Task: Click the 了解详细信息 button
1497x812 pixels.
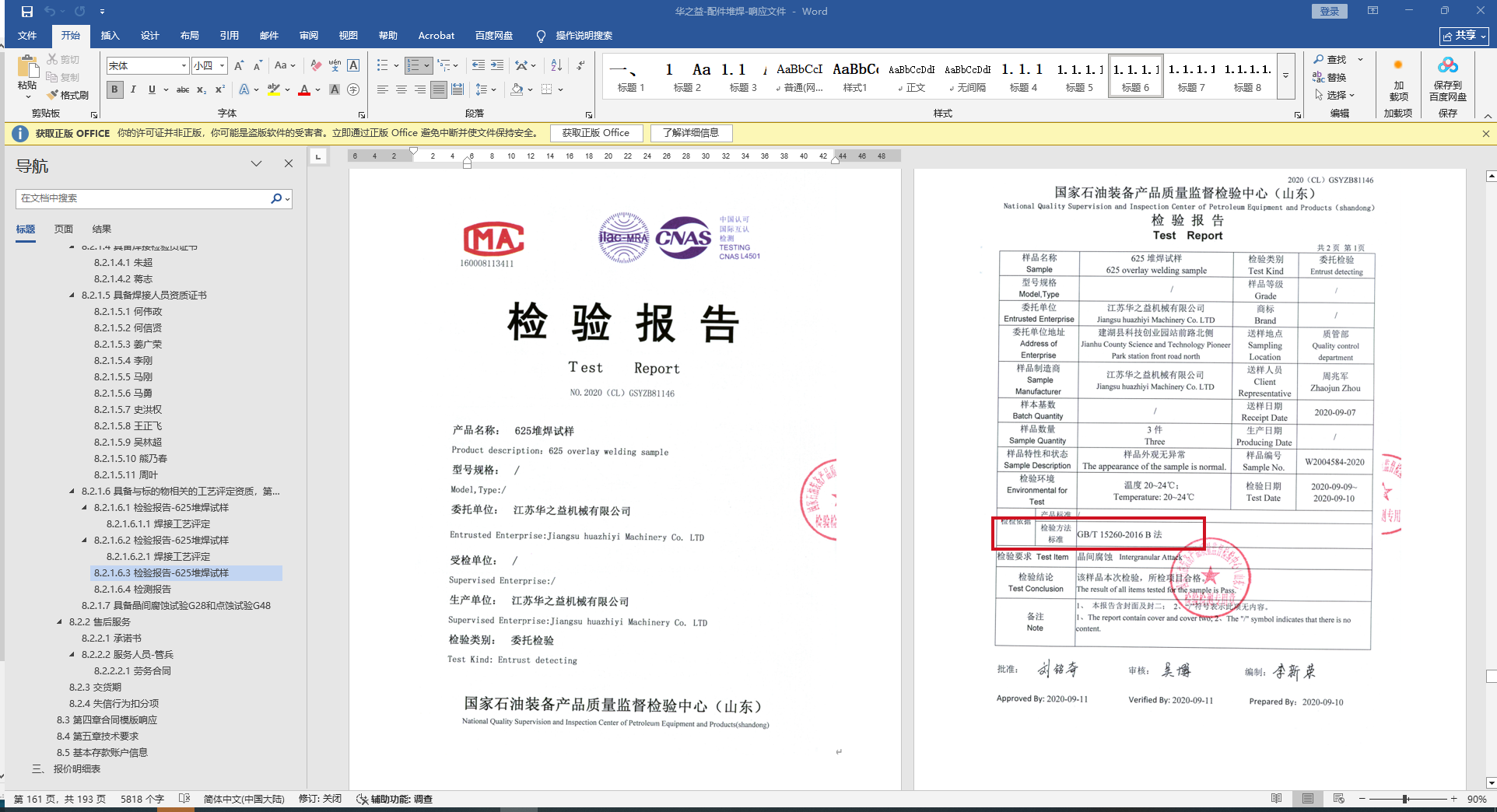Action: tap(692, 133)
